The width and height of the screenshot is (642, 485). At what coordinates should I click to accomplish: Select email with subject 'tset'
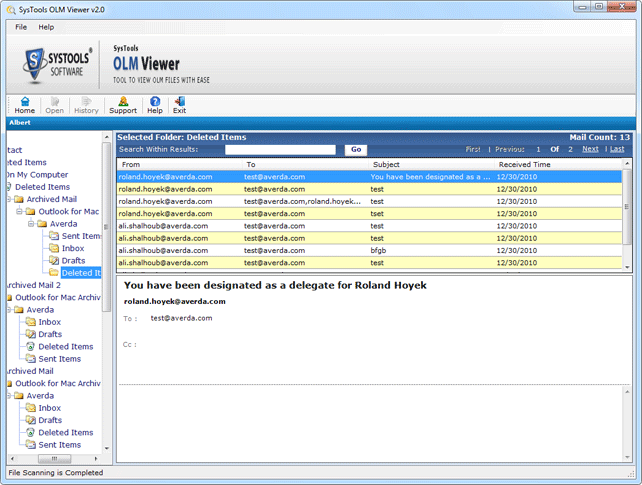369,214
